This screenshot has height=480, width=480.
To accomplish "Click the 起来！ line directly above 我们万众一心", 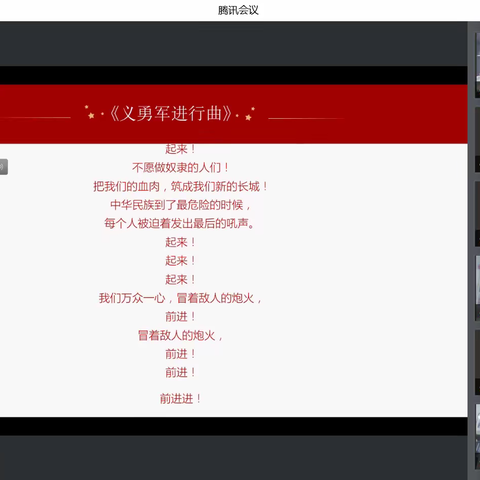I will [180, 279].
